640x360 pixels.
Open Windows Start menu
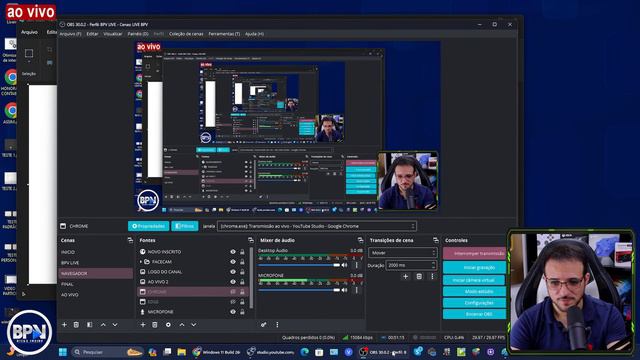(63, 352)
